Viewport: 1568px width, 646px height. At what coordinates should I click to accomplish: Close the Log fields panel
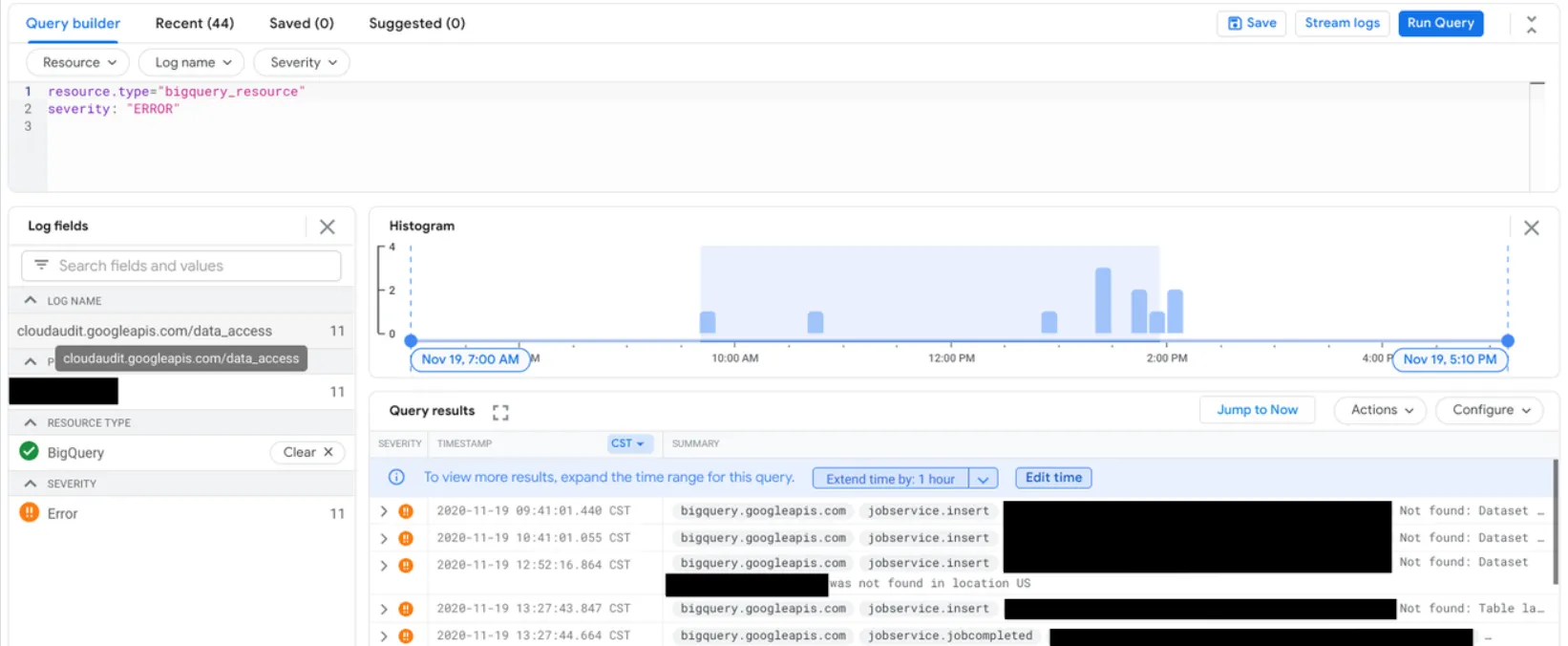(328, 226)
